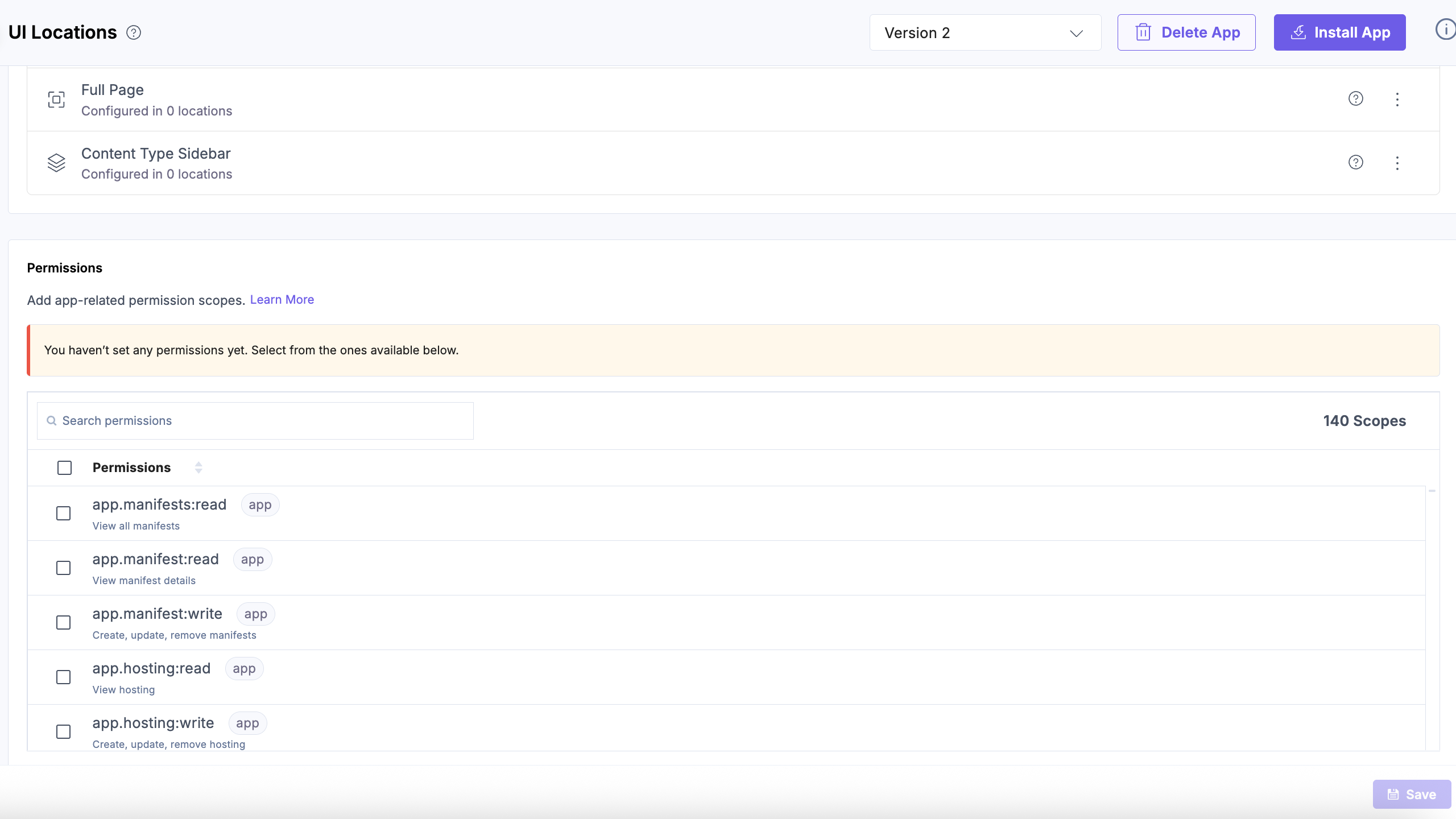Click the search magnifier in Search permissions
The width and height of the screenshot is (1456, 819).
[52, 421]
